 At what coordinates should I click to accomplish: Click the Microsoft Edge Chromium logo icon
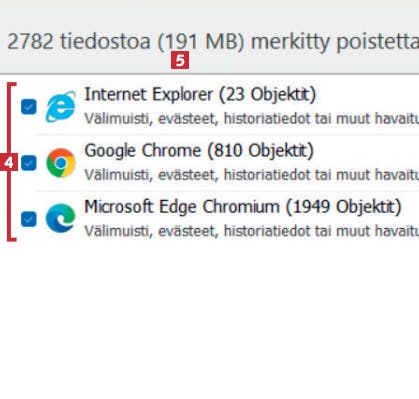(61, 219)
